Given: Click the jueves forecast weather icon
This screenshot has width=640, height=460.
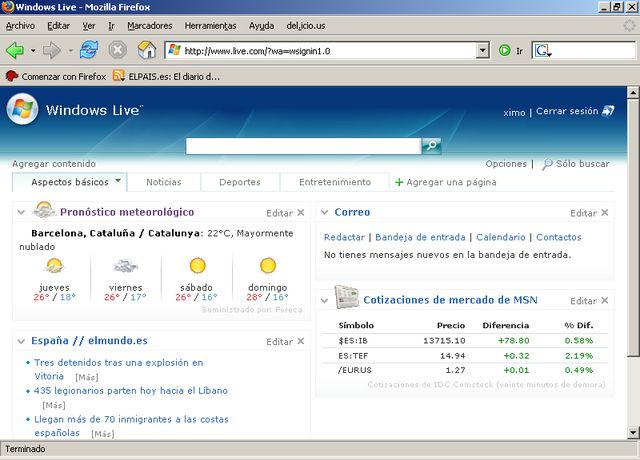Looking at the screenshot, I should (x=54, y=266).
